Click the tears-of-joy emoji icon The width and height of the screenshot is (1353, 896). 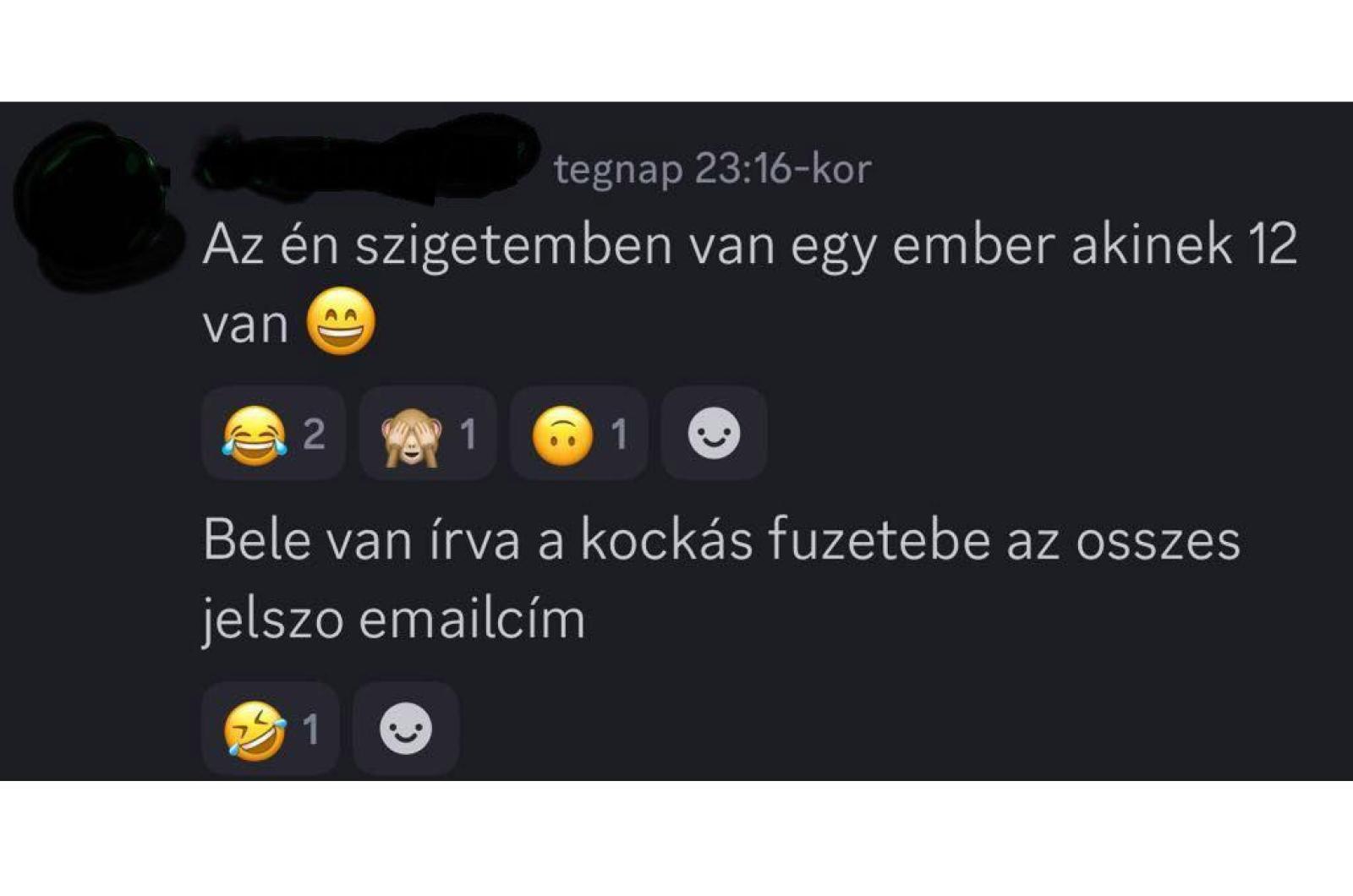(254, 434)
